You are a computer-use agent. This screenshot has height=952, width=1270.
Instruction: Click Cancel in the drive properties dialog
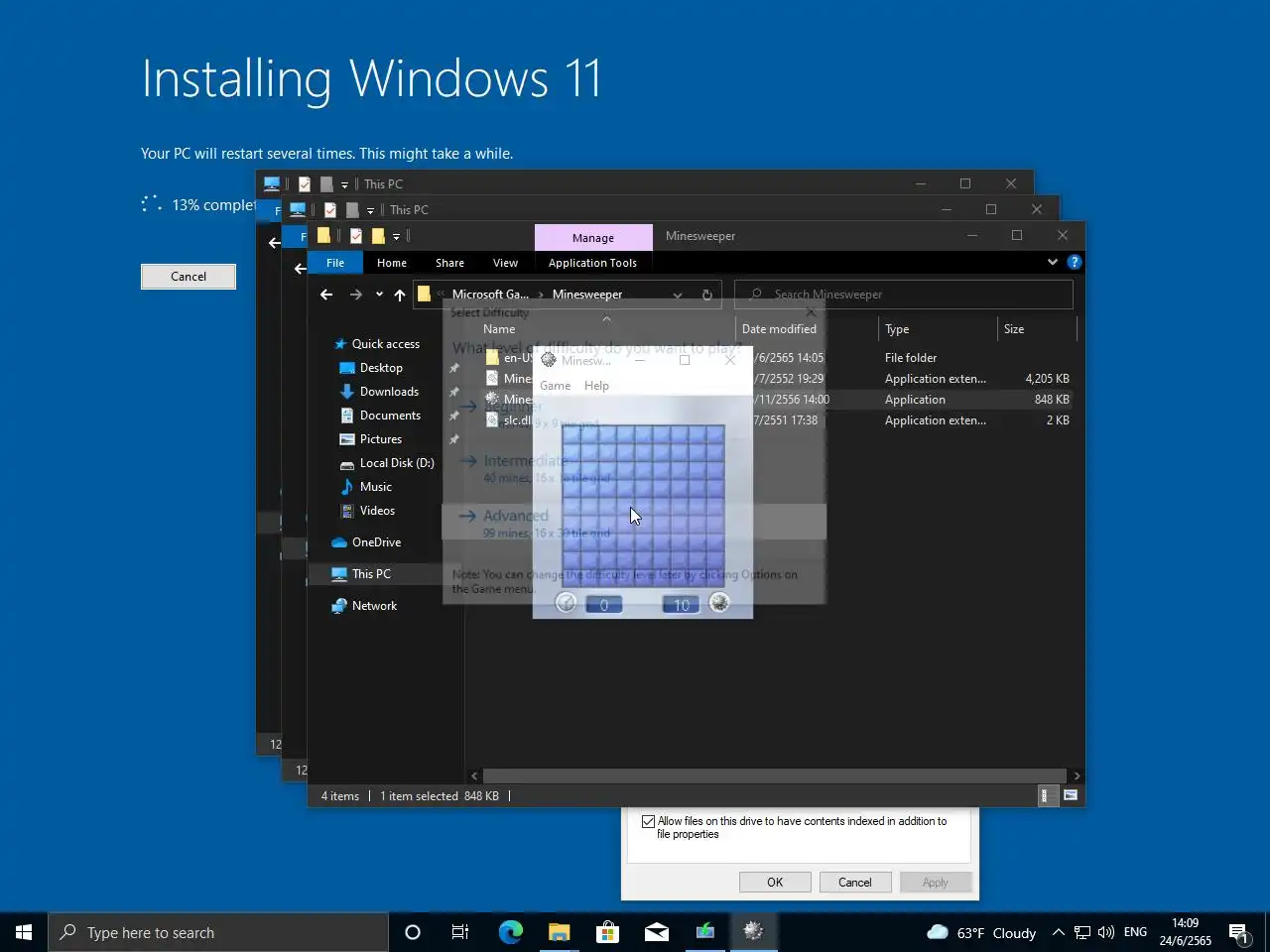855,882
